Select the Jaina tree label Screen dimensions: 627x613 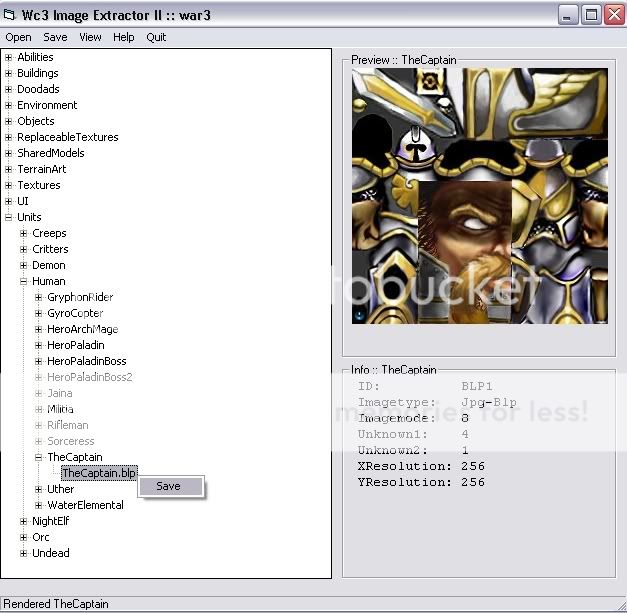(60, 393)
